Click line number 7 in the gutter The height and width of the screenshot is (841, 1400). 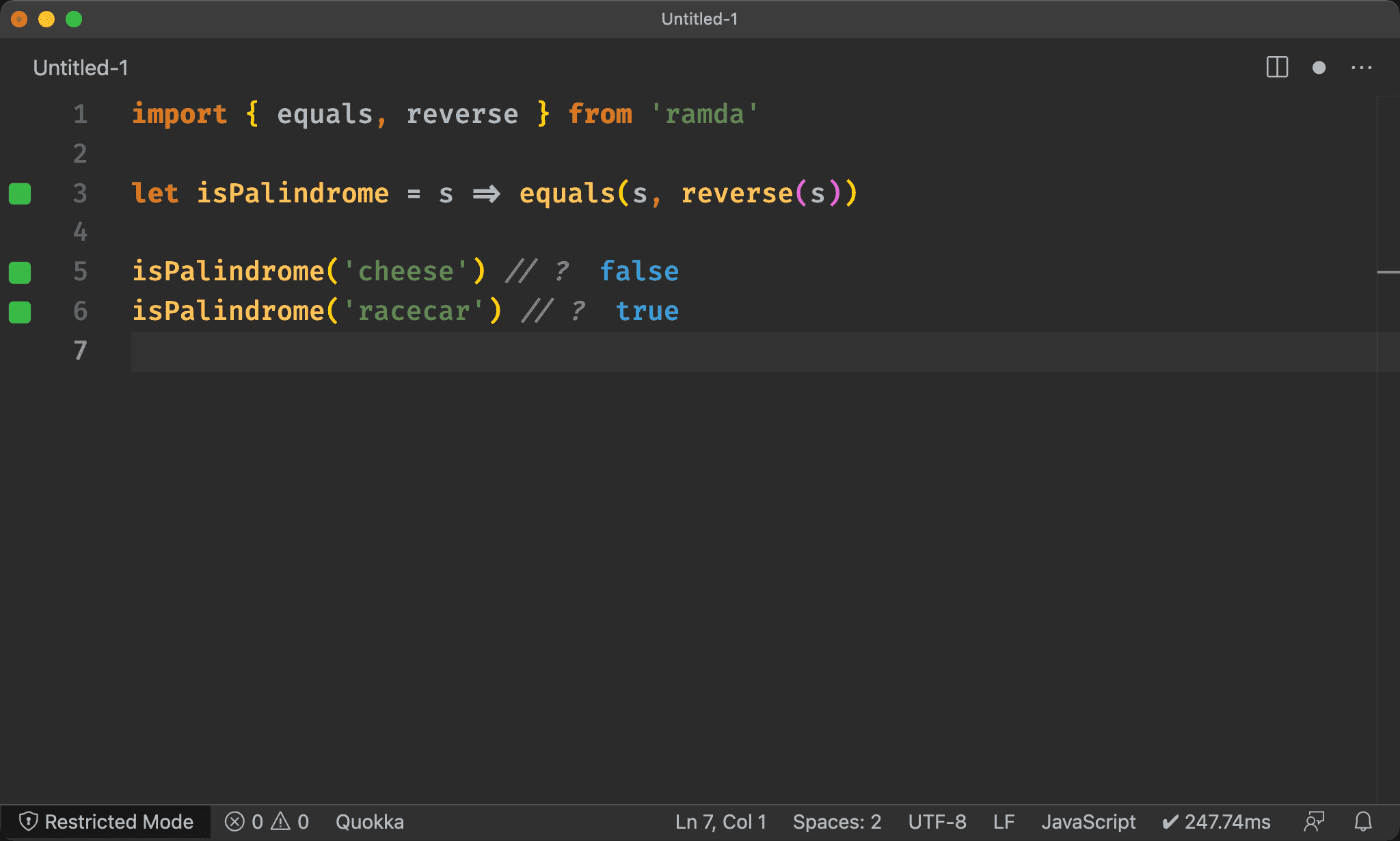coord(81,351)
